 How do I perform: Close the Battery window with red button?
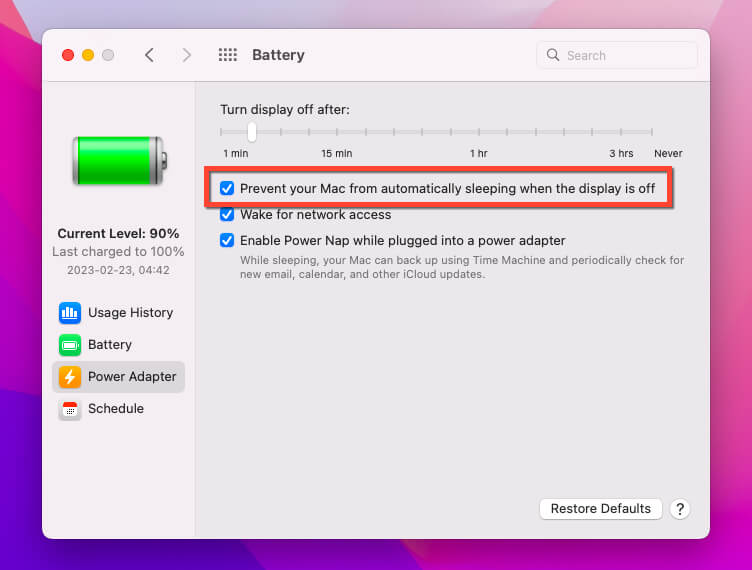[x=68, y=55]
